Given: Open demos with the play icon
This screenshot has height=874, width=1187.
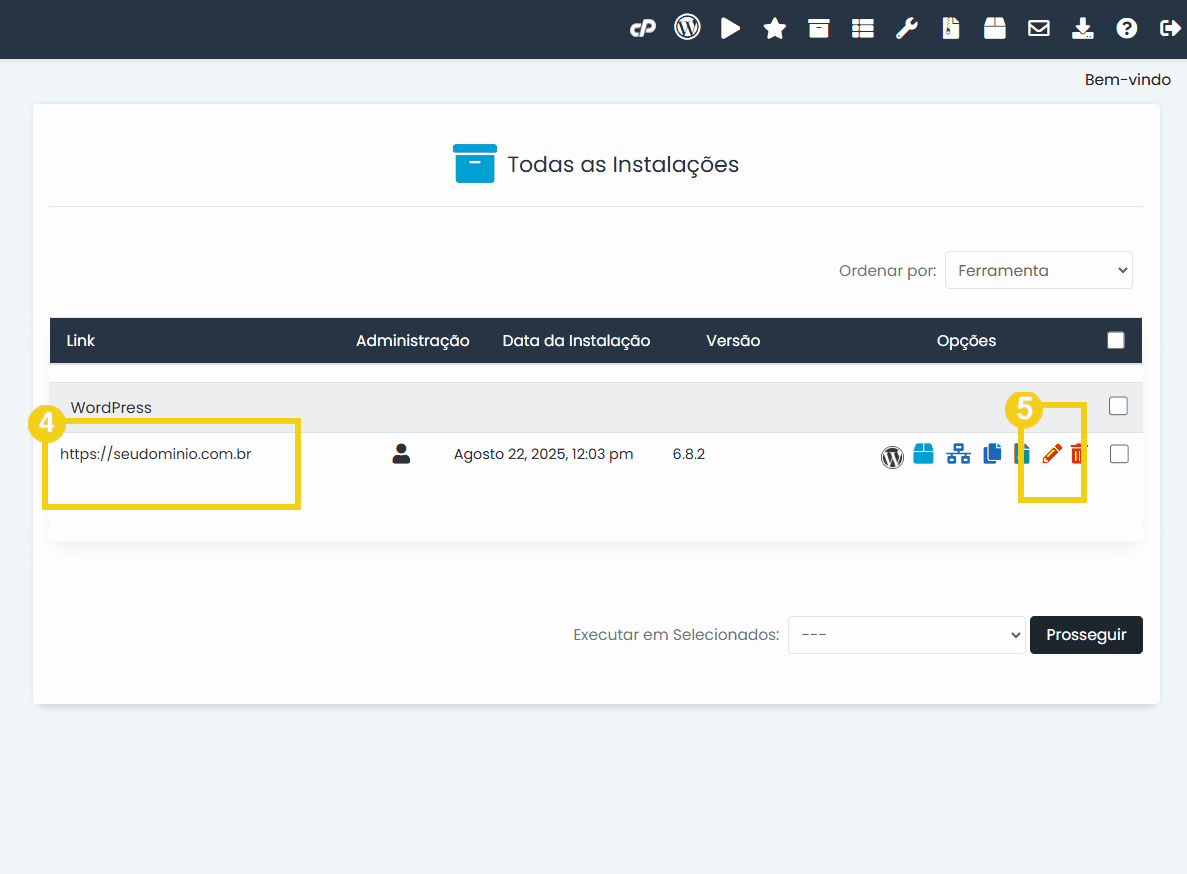Looking at the screenshot, I should pyautogui.click(x=731, y=29).
